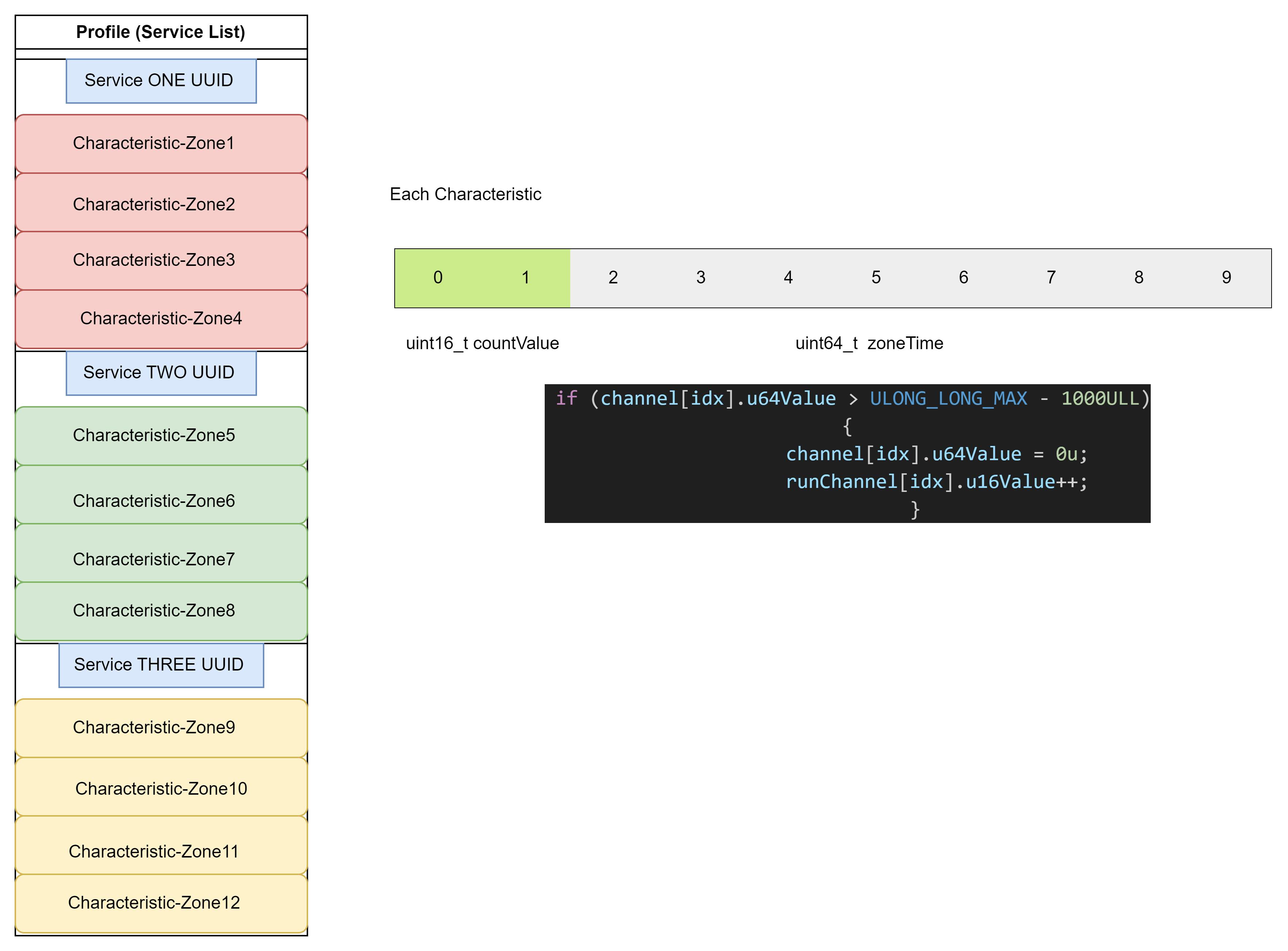Click the Profile (Service List) header
The image size is (1288, 951).
pos(161,32)
